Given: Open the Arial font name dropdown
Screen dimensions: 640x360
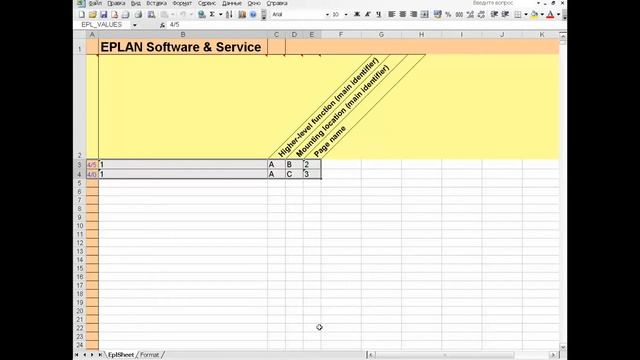Looking at the screenshot, I should click(x=327, y=15).
